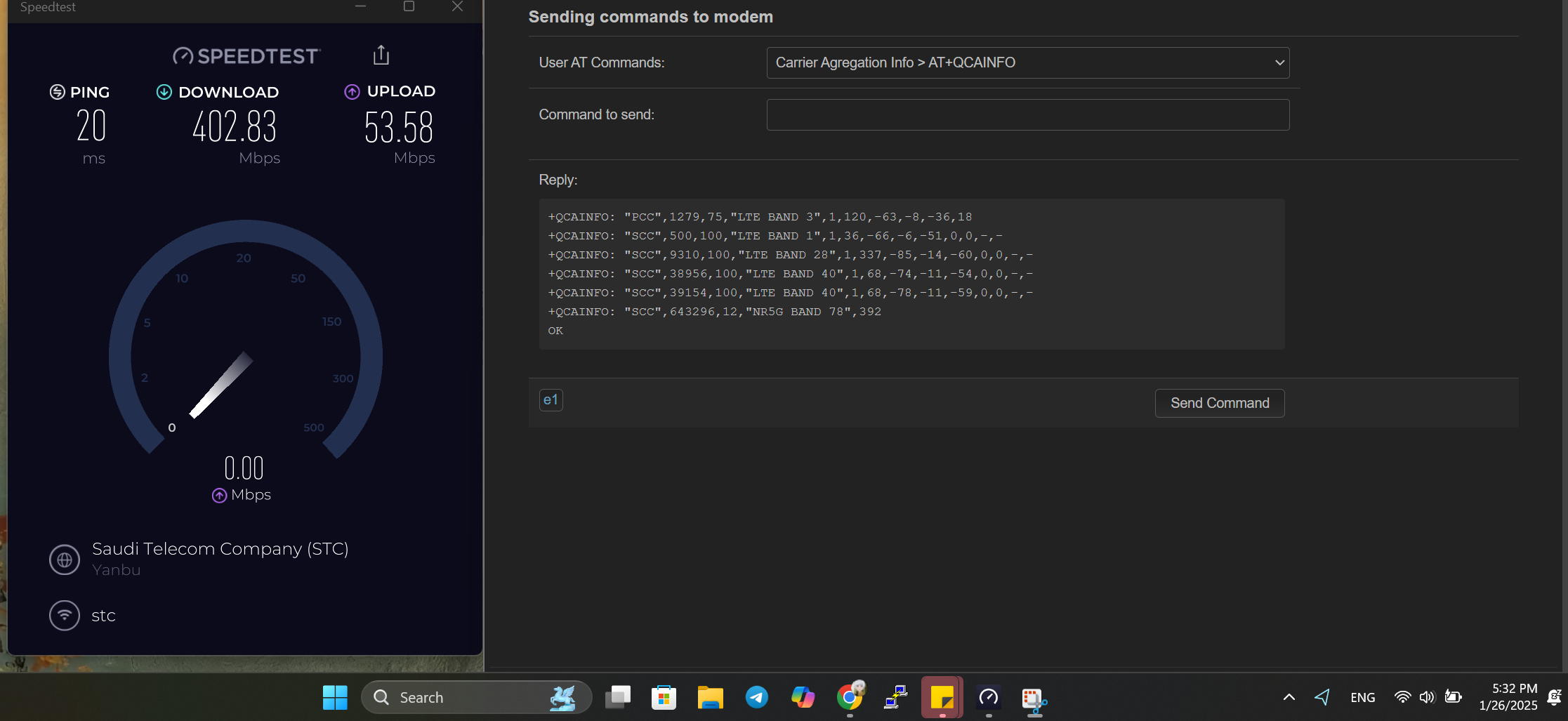
Task: Open Google Chrome from taskbar
Action: tap(850, 697)
